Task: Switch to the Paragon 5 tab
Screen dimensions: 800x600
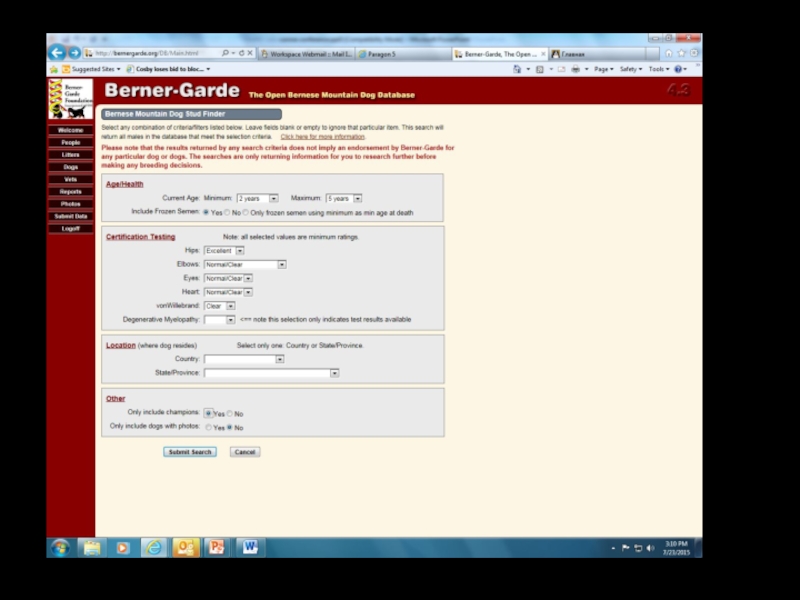Action: (x=403, y=54)
